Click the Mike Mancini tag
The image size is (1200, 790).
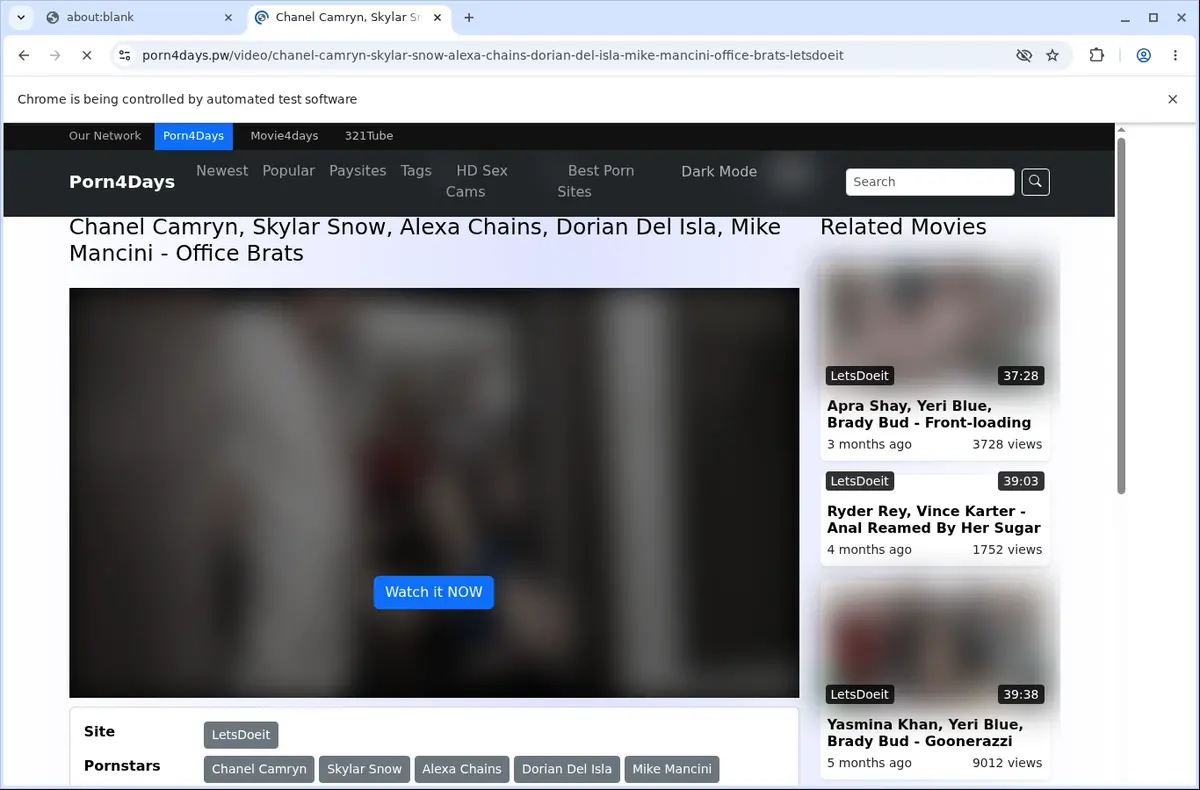coord(672,769)
